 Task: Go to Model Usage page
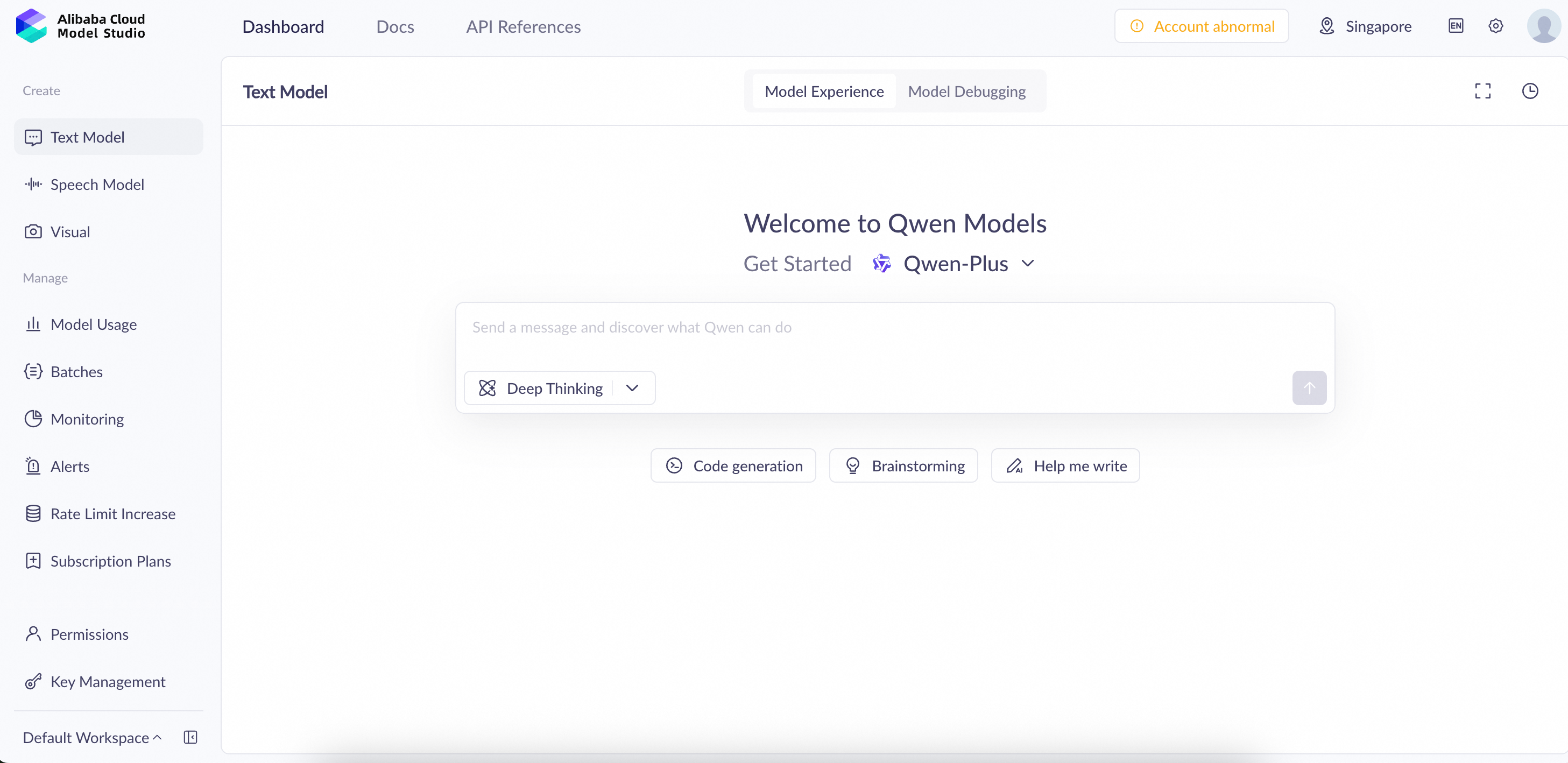[108, 324]
